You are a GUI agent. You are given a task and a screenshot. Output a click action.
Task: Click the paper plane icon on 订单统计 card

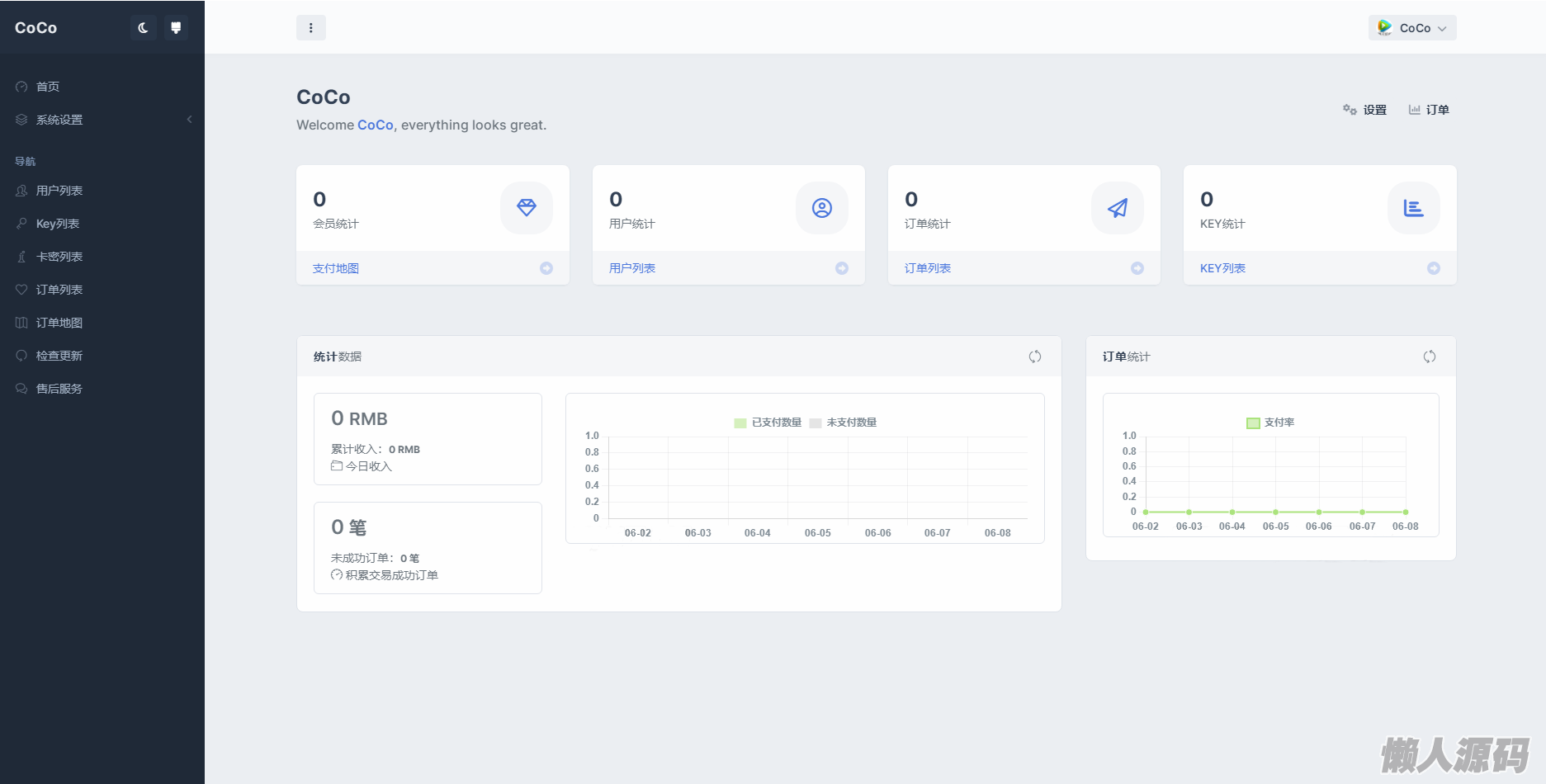[x=1118, y=208]
